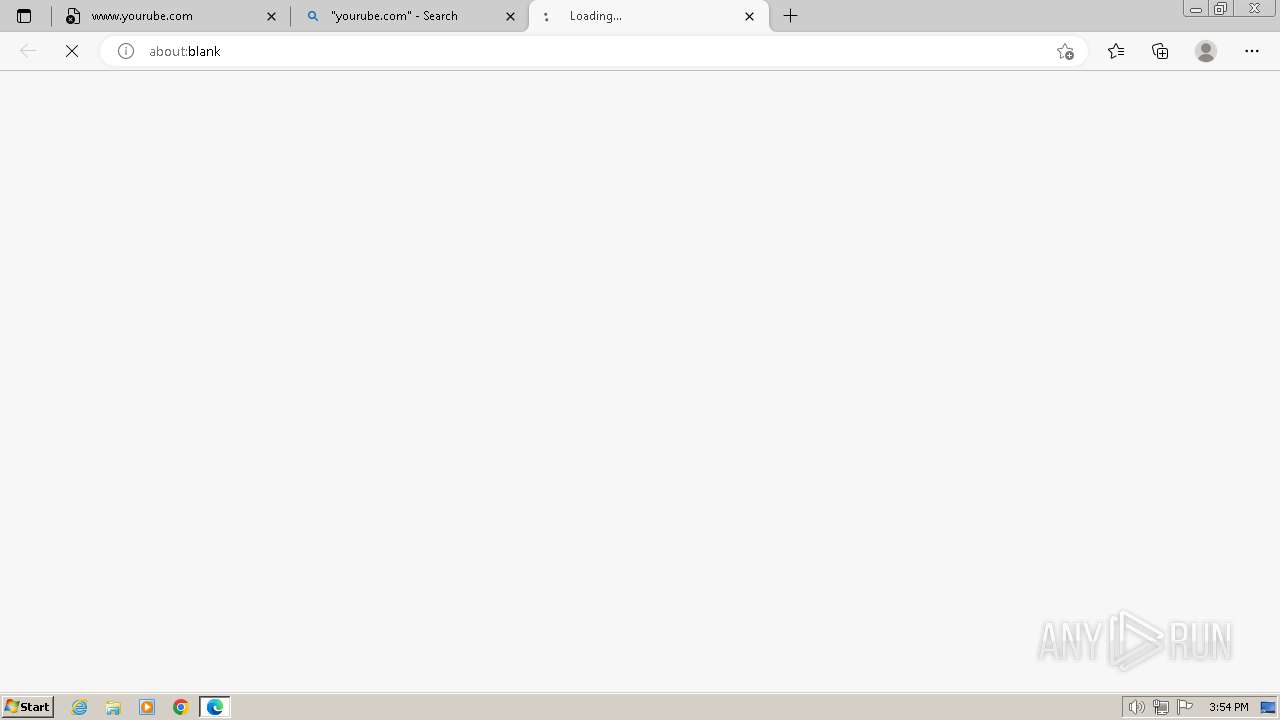The width and height of the screenshot is (1280, 720).
Task: Select the Loading... tab
Action: click(x=649, y=16)
